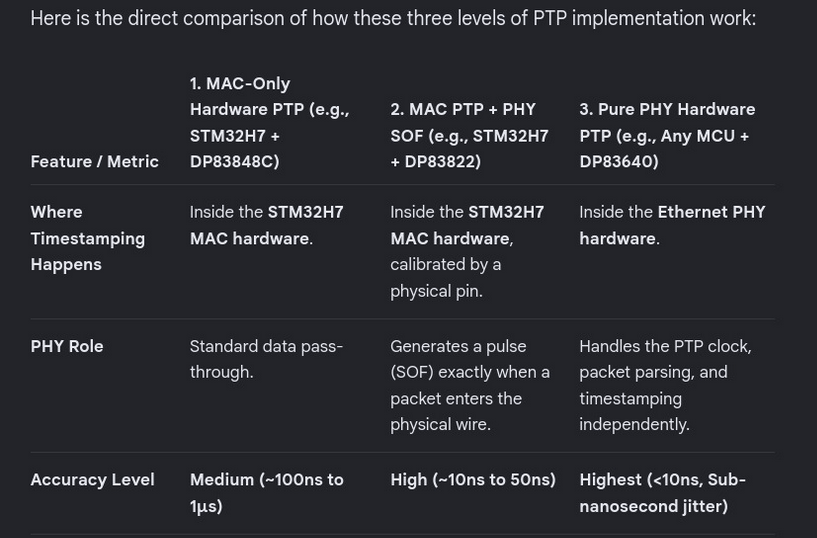Click "timestamping independently." text in PHY Role row
The width and height of the screenshot is (817, 538).
point(634,411)
